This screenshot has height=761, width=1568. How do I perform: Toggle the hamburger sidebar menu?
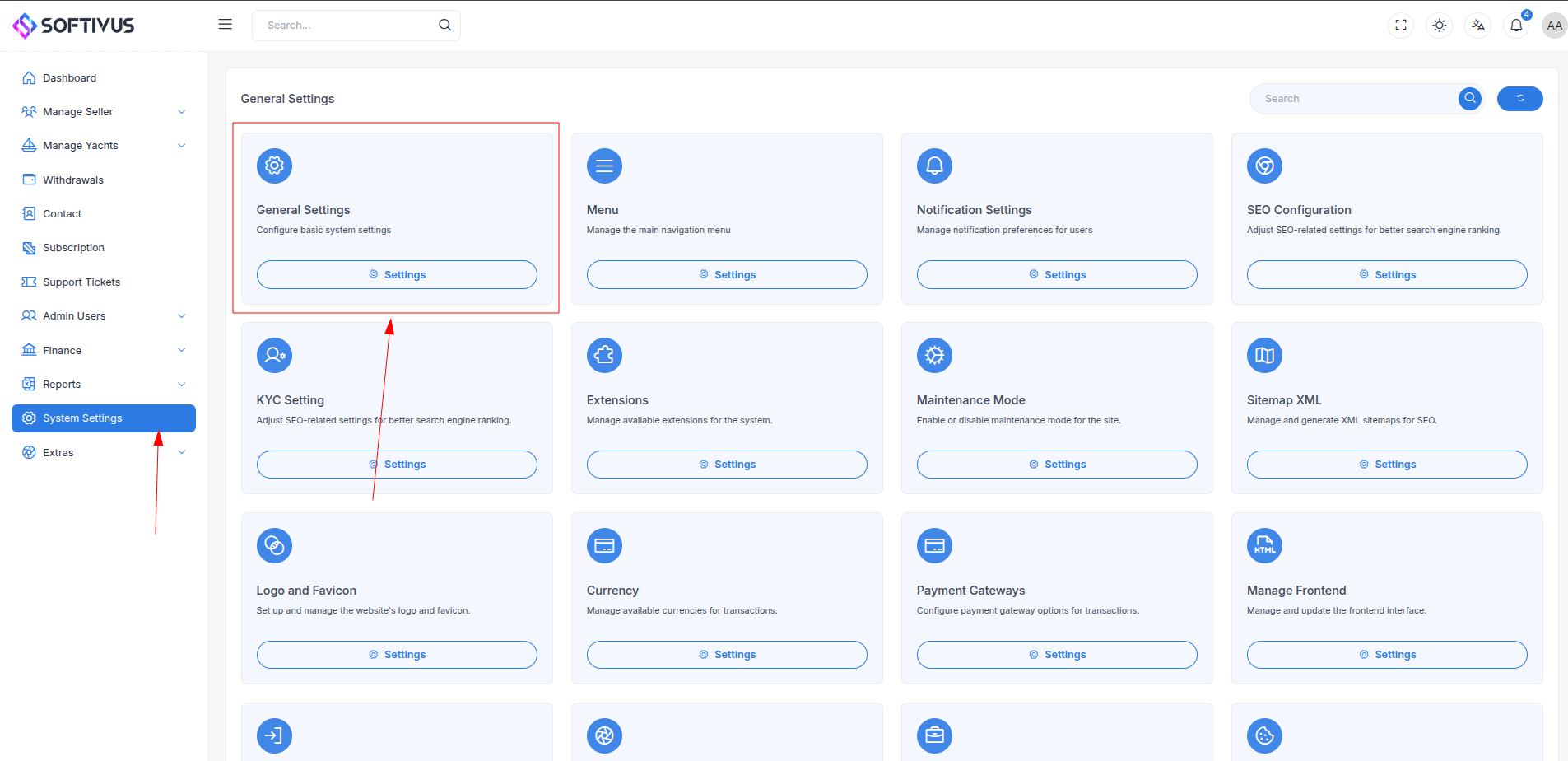[225, 25]
